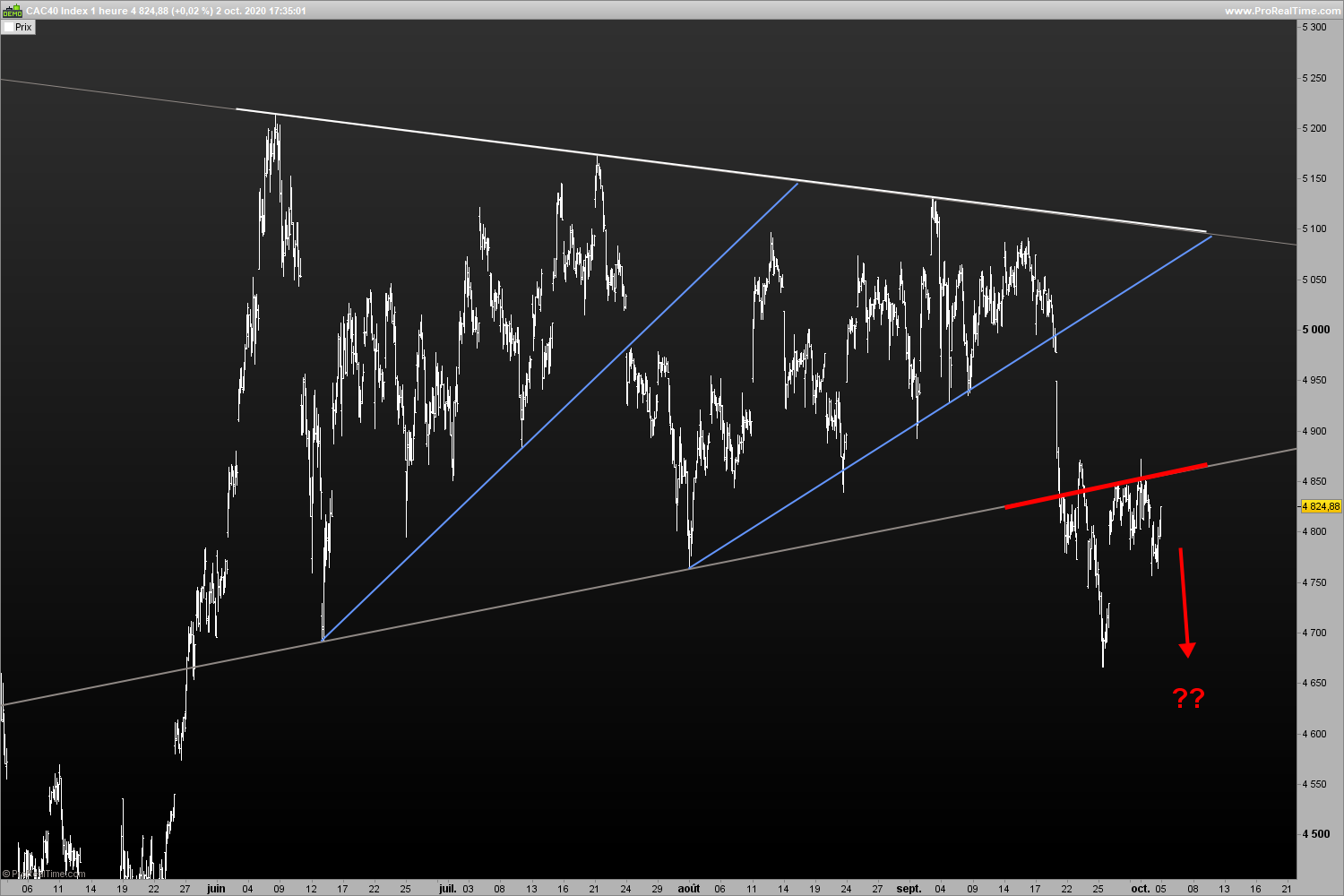Click the 4 700 price axis label
This screenshot has width=1344, height=896.
pyautogui.click(x=1315, y=633)
